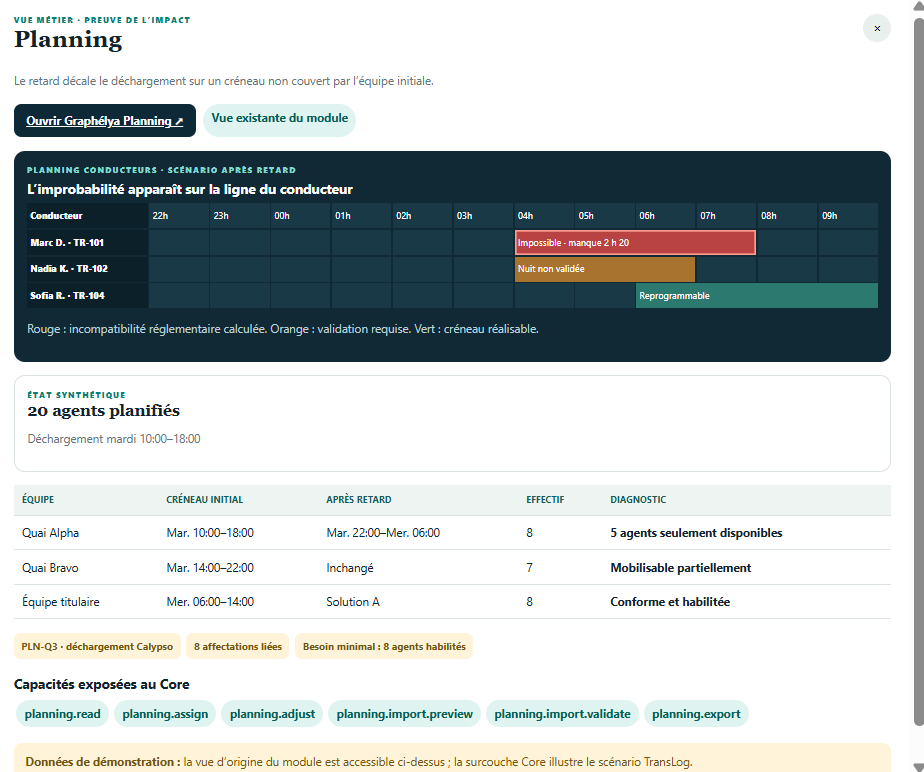This screenshot has height=772, width=924.
Task: Click the Vue existante du module button
Action: click(x=279, y=120)
